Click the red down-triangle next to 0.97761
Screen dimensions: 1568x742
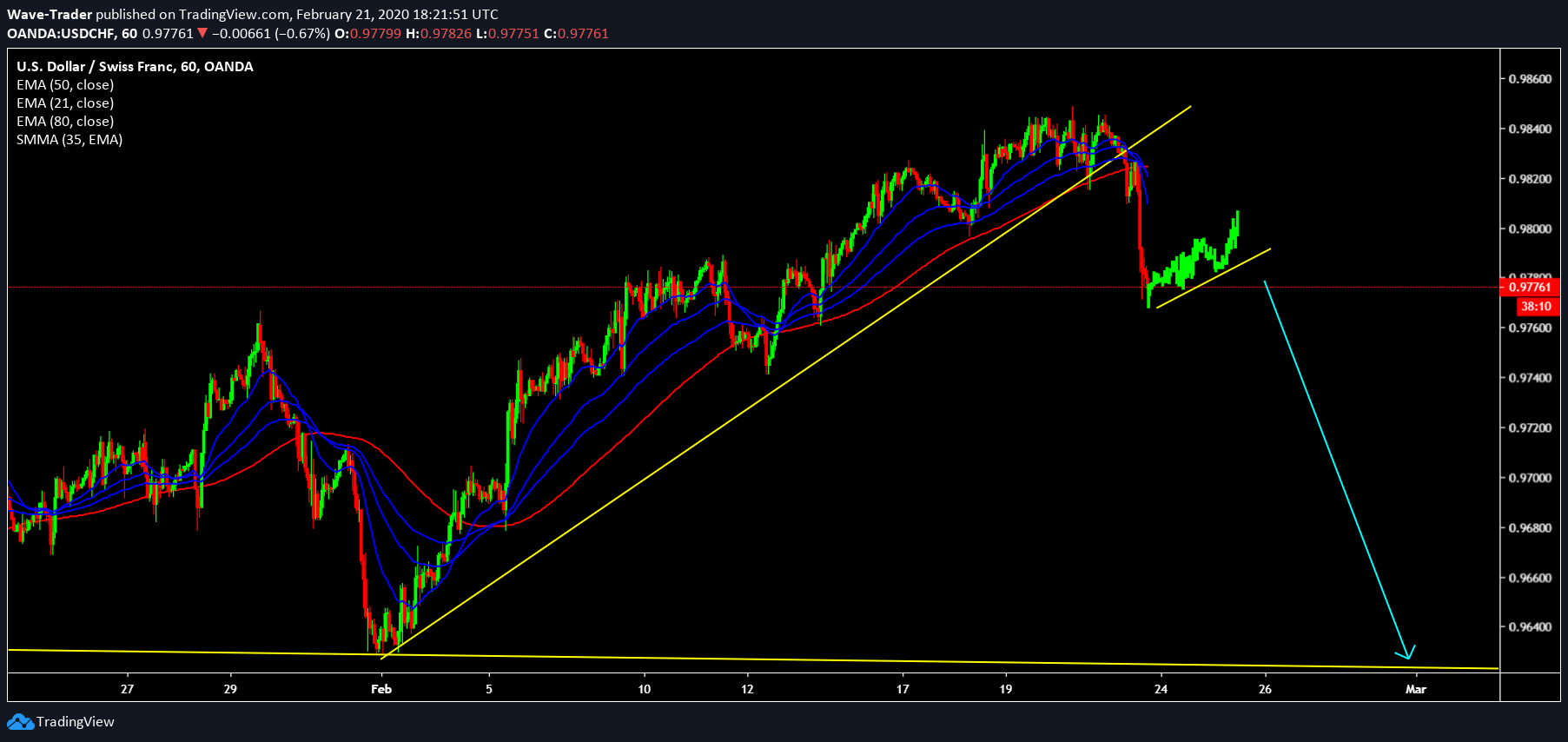click(202, 34)
